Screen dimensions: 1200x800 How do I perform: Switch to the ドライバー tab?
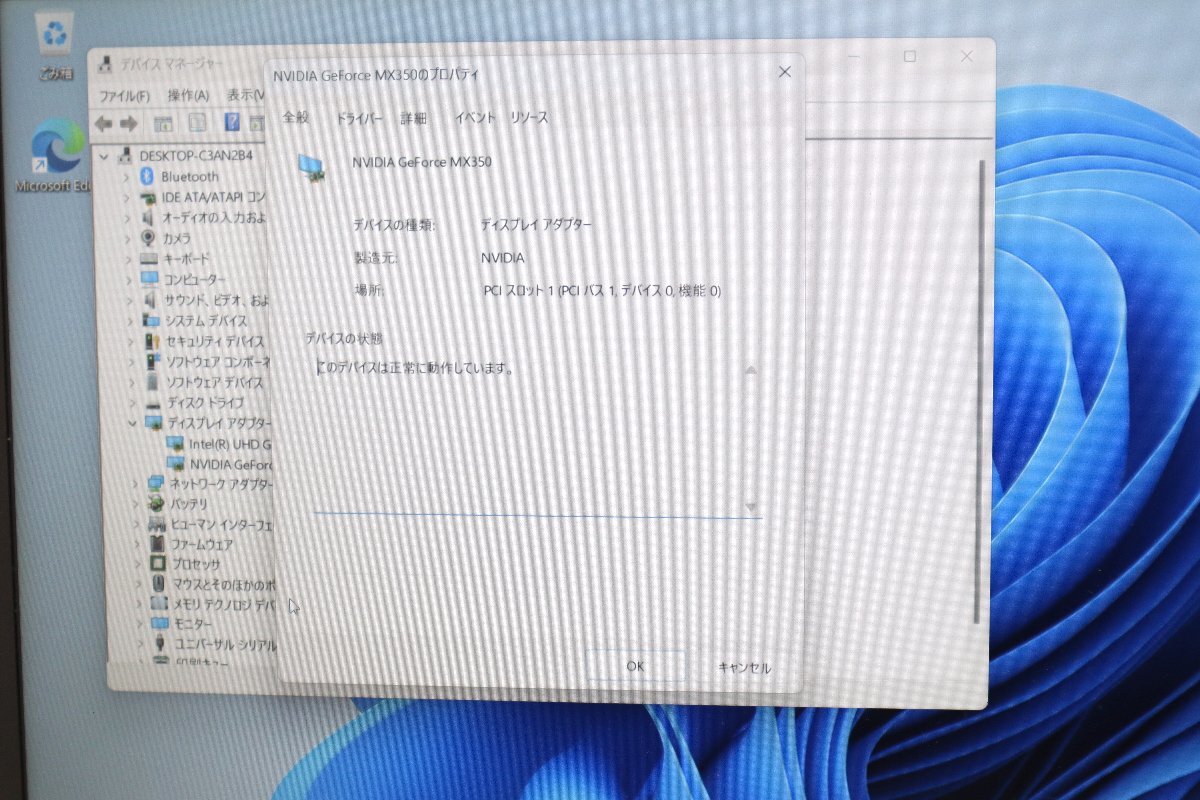359,118
